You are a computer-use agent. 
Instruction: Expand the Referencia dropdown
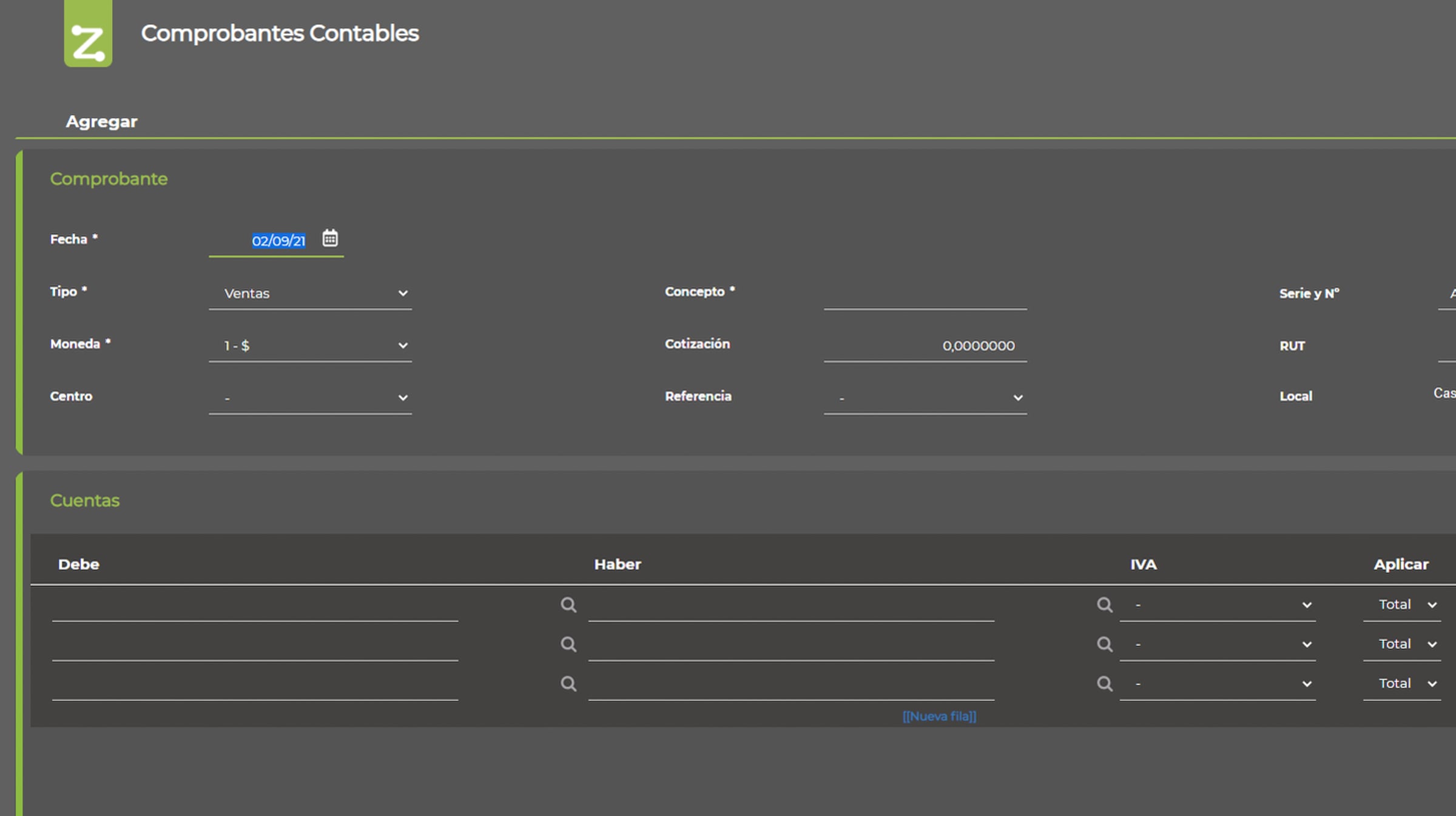925,398
